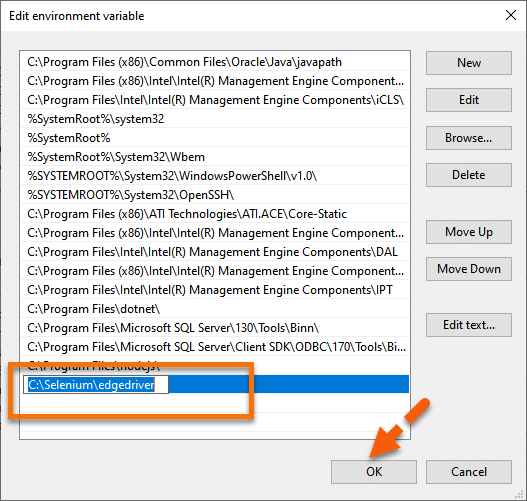Screen dimensions: 527x501
Task: Select the Management Engine Components\IPT entry
Action: [x=215, y=290]
